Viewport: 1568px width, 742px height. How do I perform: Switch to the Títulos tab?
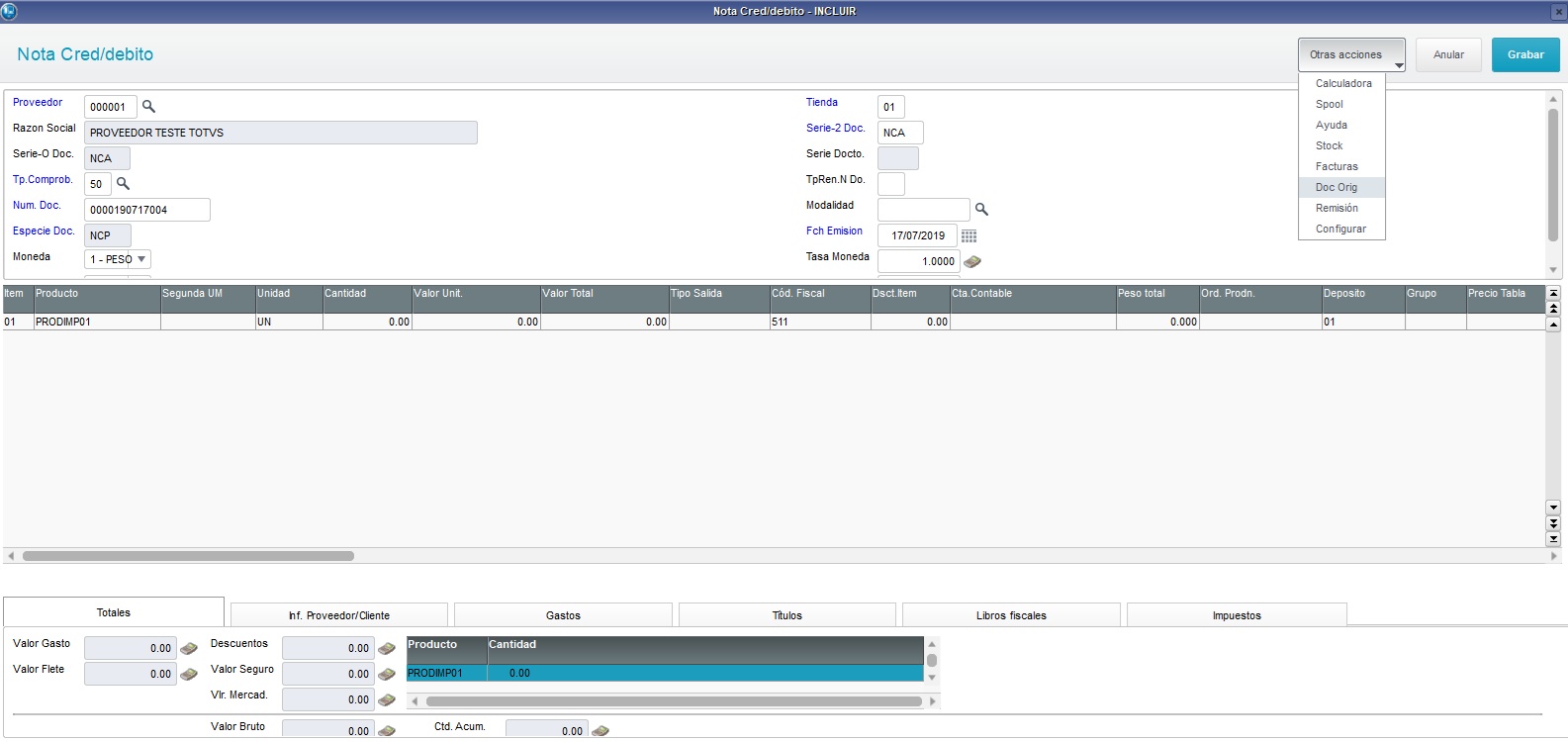(x=787, y=615)
